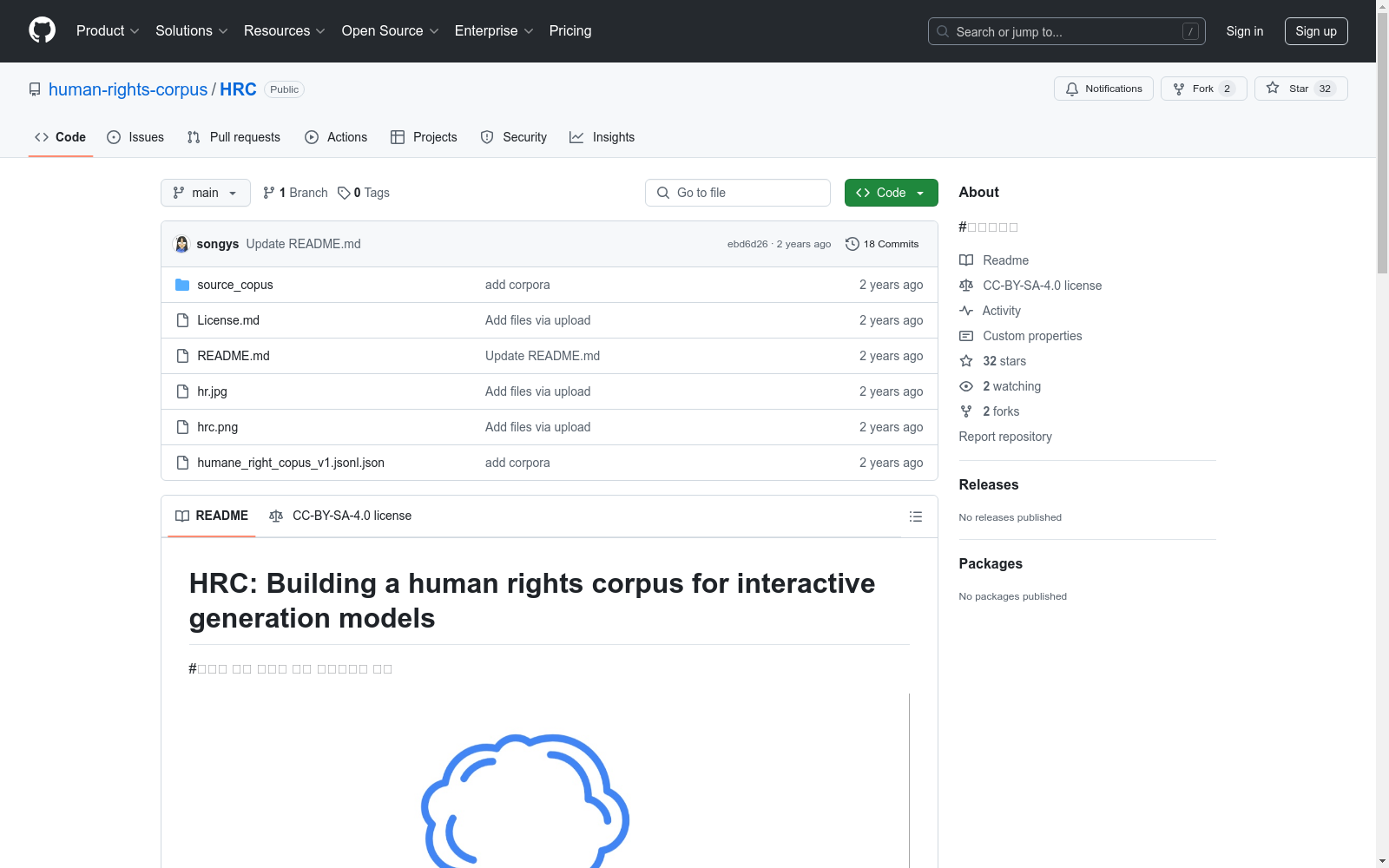The image size is (1389, 868).
Task: Click the fork icon beside 2 forks
Action: click(x=966, y=411)
